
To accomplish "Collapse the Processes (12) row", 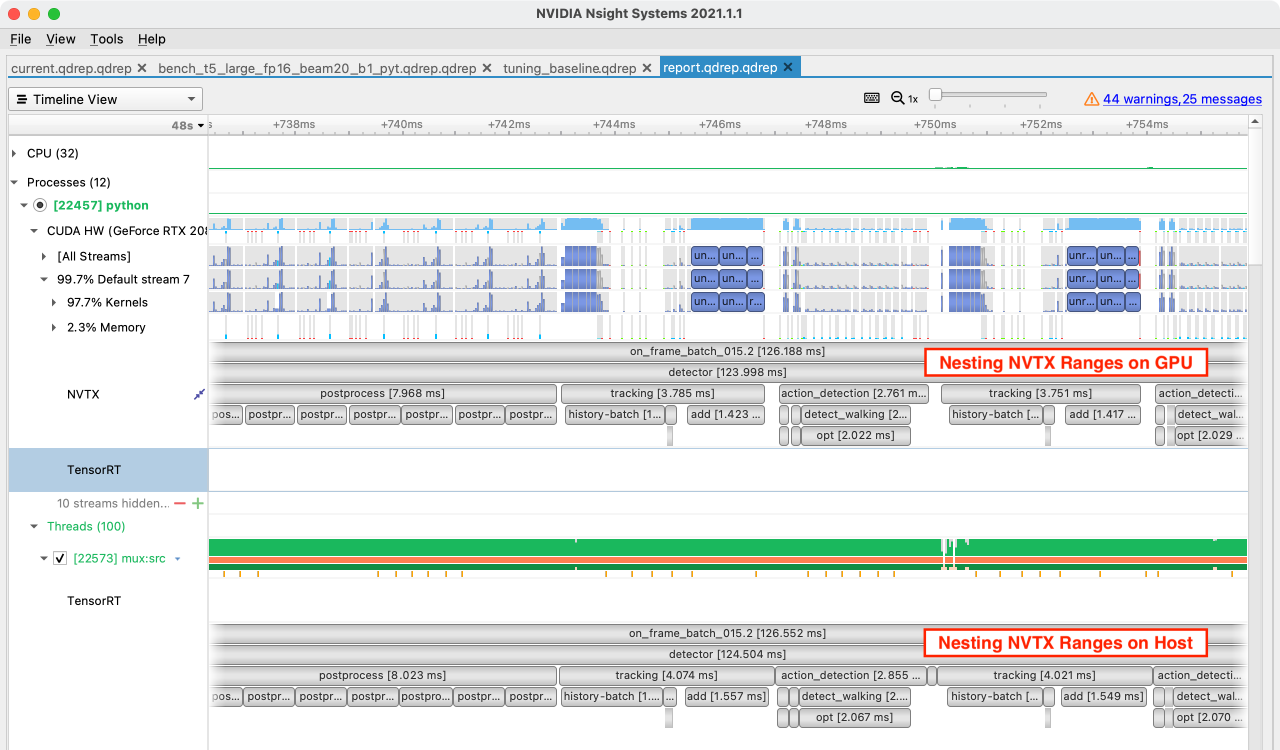I will pyautogui.click(x=14, y=182).
